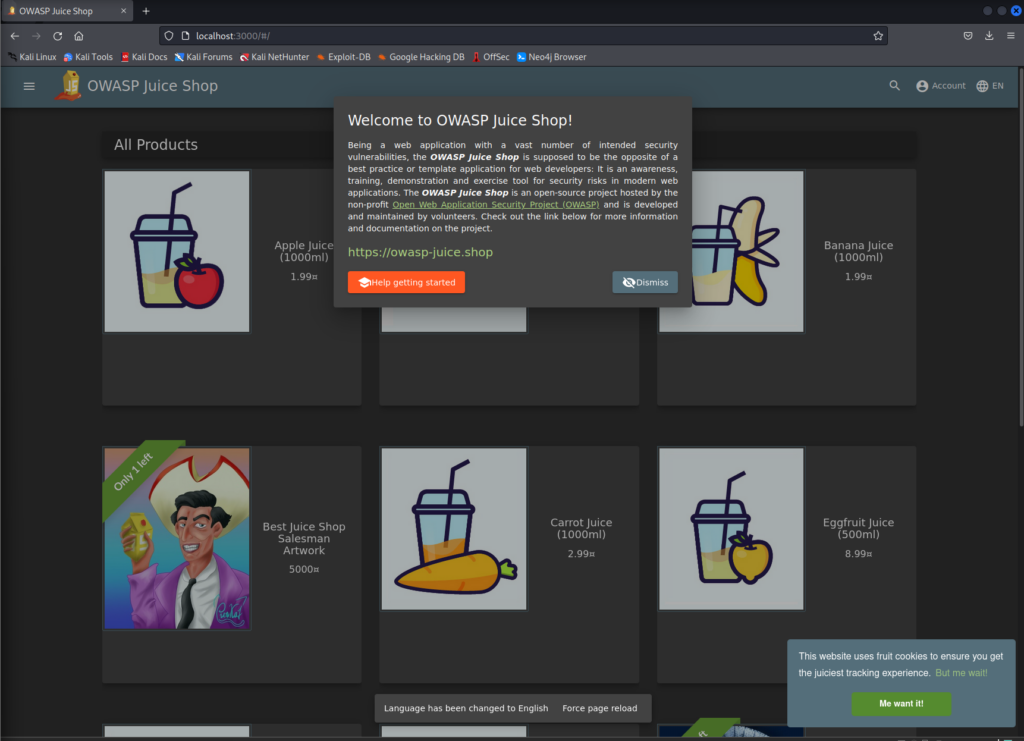Click the localhost:3000 address bar
The image size is (1024, 741).
click(522, 36)
